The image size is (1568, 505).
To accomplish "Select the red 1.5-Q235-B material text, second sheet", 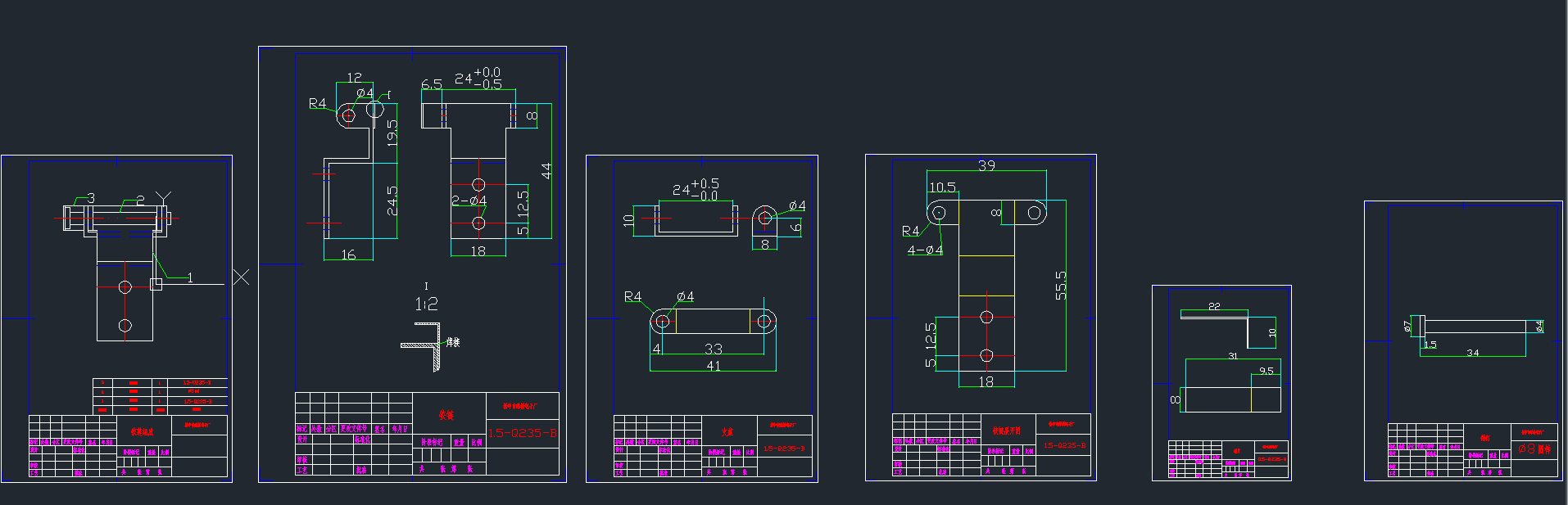I will (x=523, y=433).
